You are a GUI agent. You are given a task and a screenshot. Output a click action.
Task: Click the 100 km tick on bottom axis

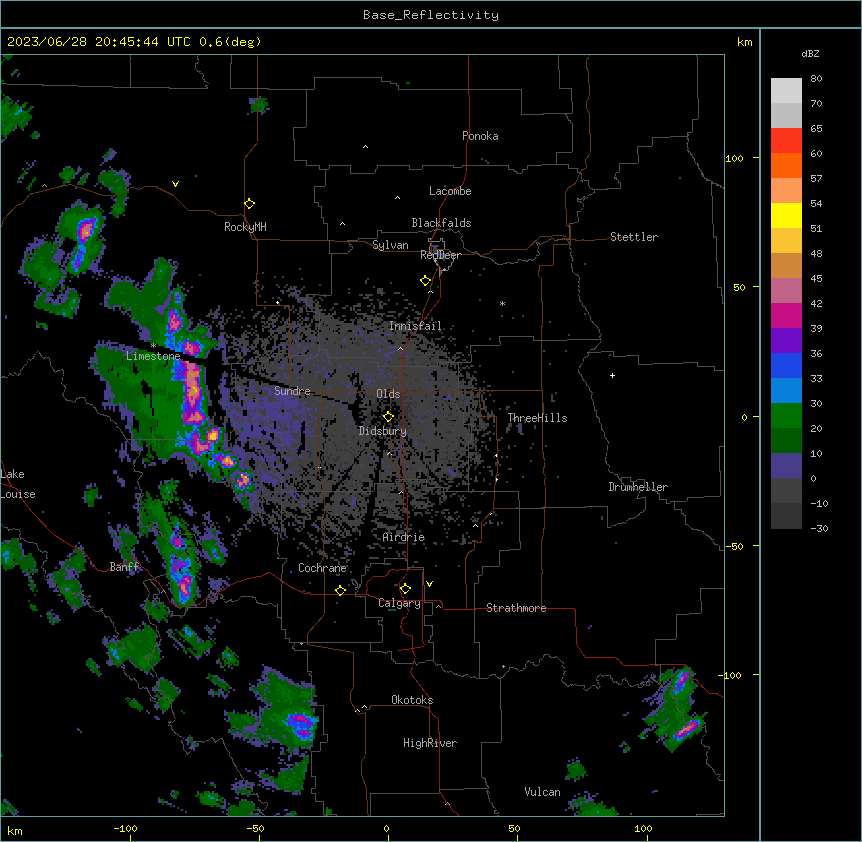(x=643, y=828)
